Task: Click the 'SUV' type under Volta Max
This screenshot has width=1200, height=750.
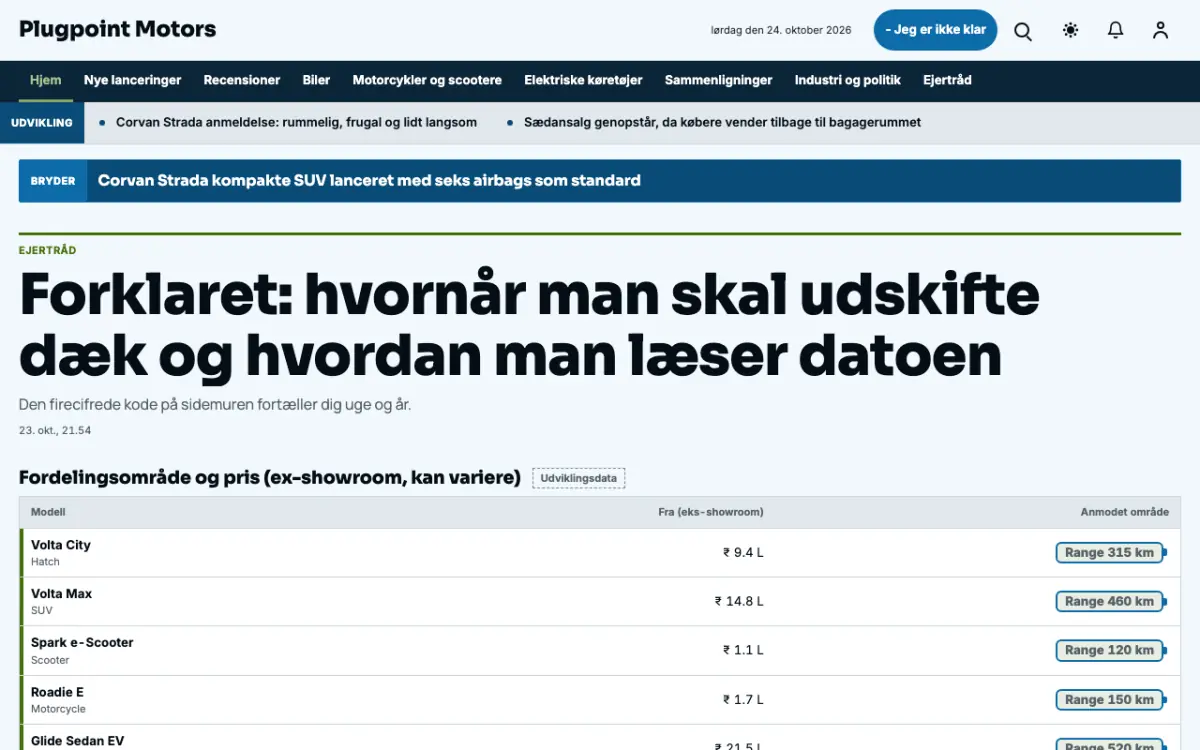Action: pyautogui.click(x=42, y=610)
